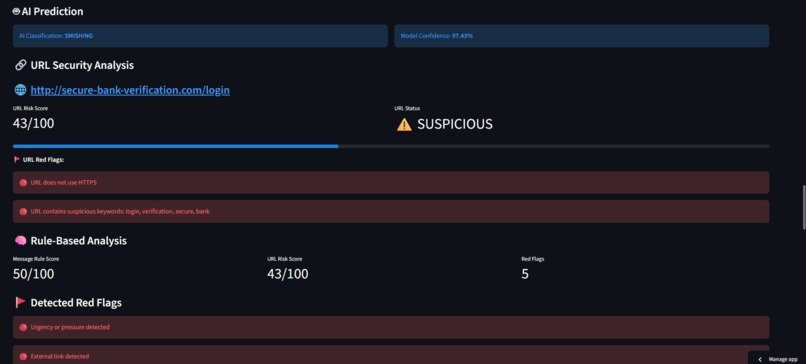Click the Message Rule Score label
Image resolution: width=806 pixels, height=364 pixels.
(x=36, y=259)
